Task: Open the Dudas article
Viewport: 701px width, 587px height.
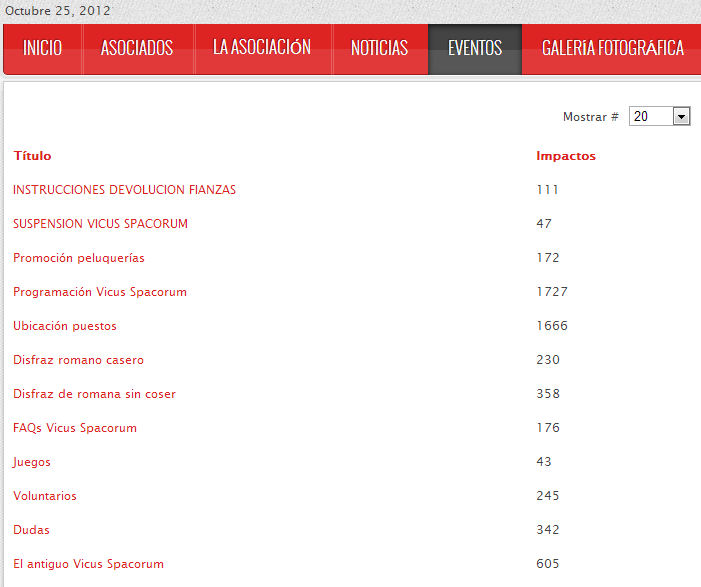Action: point(31,530)
